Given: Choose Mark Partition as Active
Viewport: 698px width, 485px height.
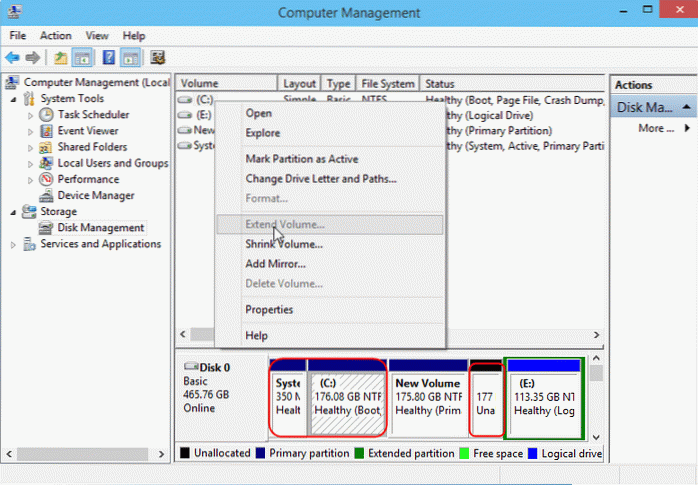Looking at the screenshot, I should tap(329, 159).
